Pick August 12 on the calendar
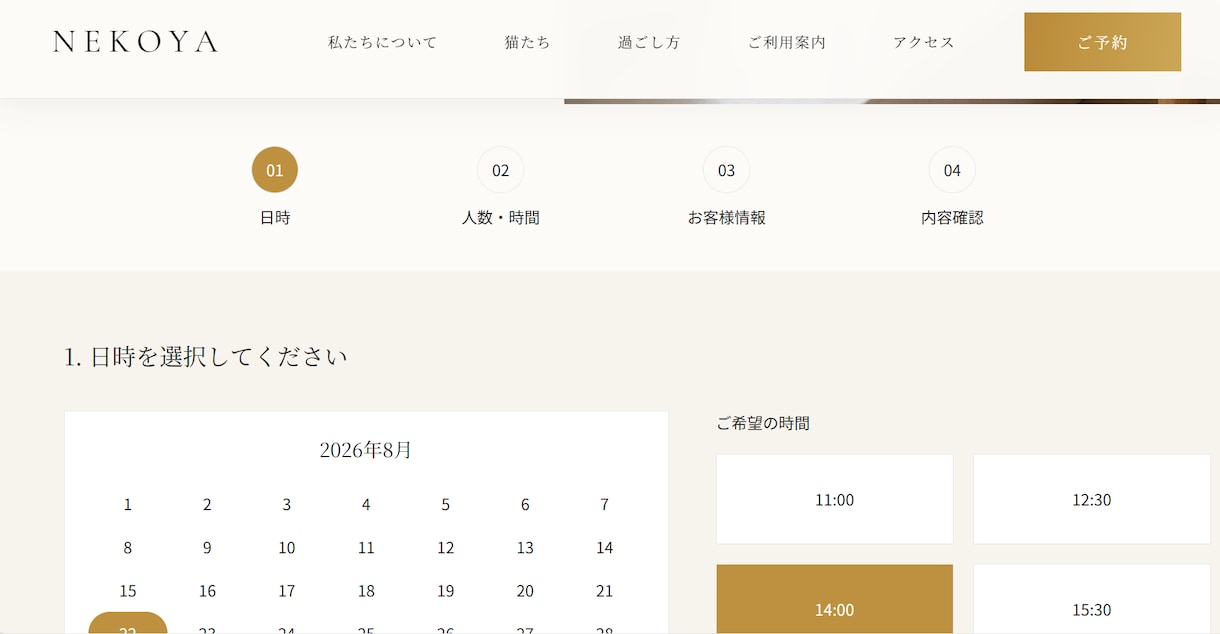 [x=446, y=548]
